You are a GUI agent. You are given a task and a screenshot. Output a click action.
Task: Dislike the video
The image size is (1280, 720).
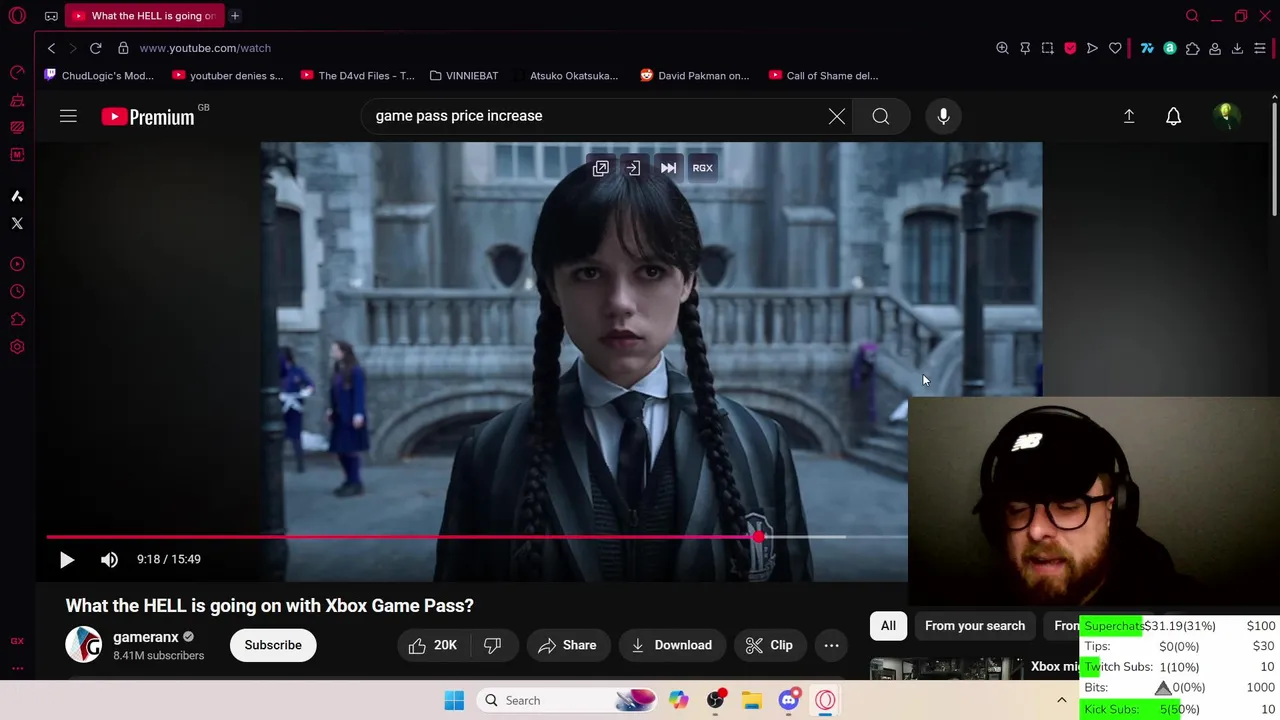click(x=492, y=645)
